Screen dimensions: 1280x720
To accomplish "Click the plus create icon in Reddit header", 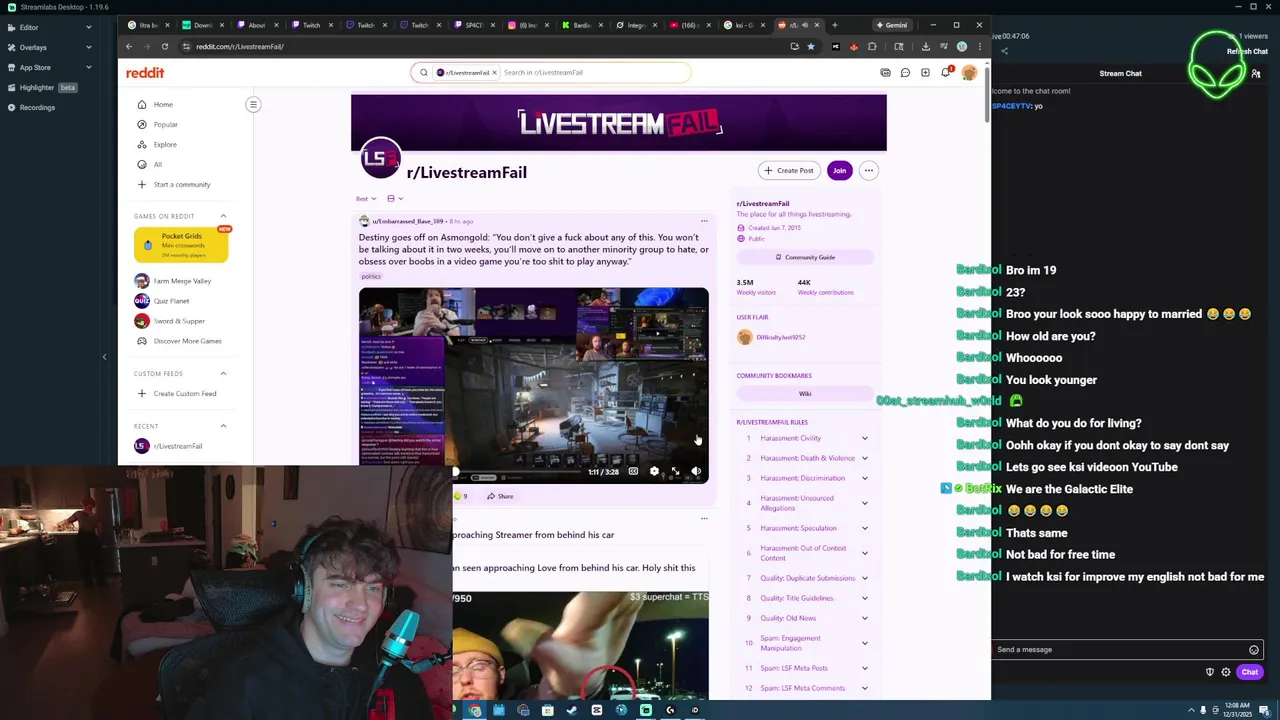I will [x=925, y=73].
